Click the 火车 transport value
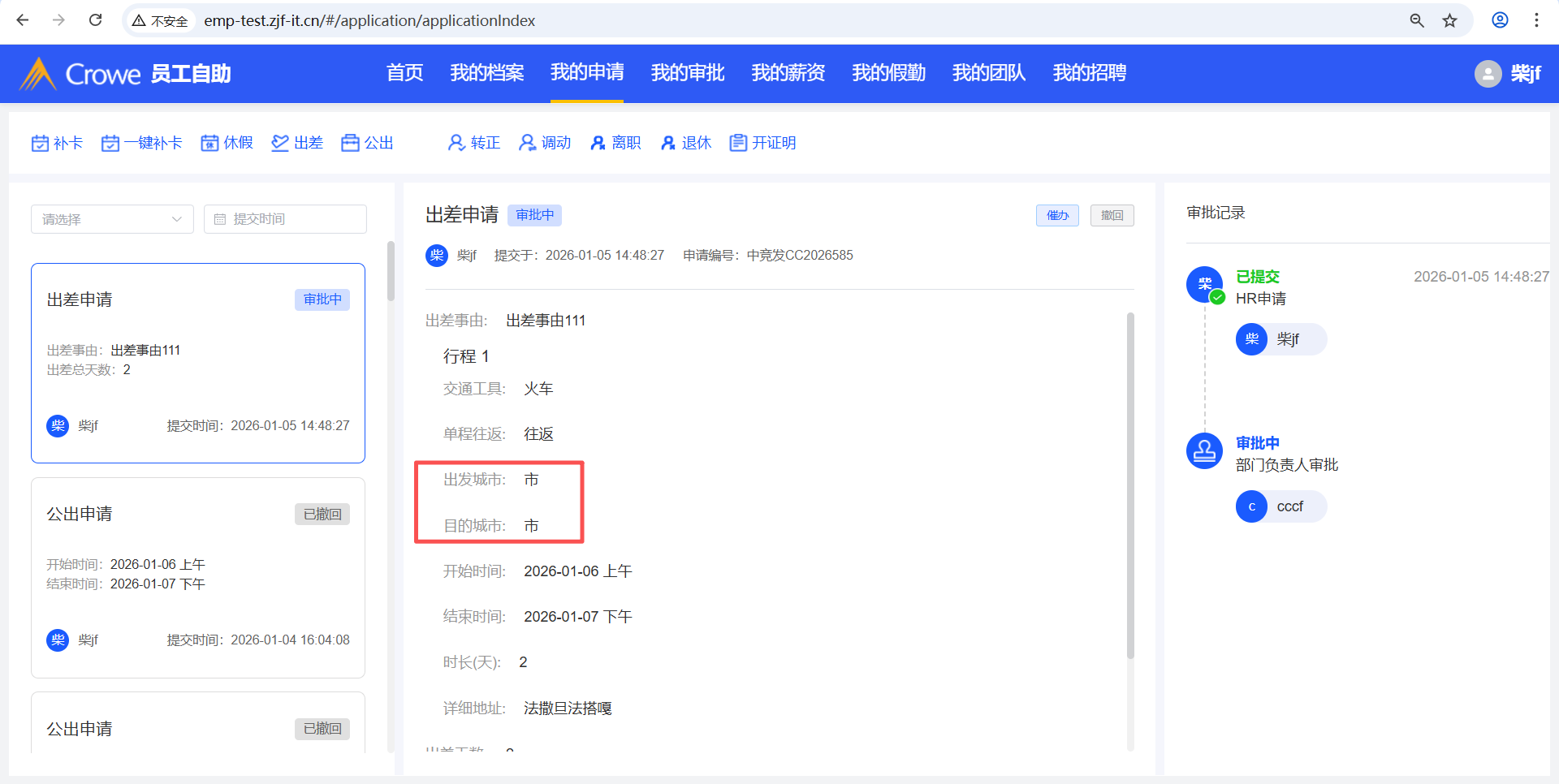Screen dimensions: 1559x784 [x=538, y=389]
